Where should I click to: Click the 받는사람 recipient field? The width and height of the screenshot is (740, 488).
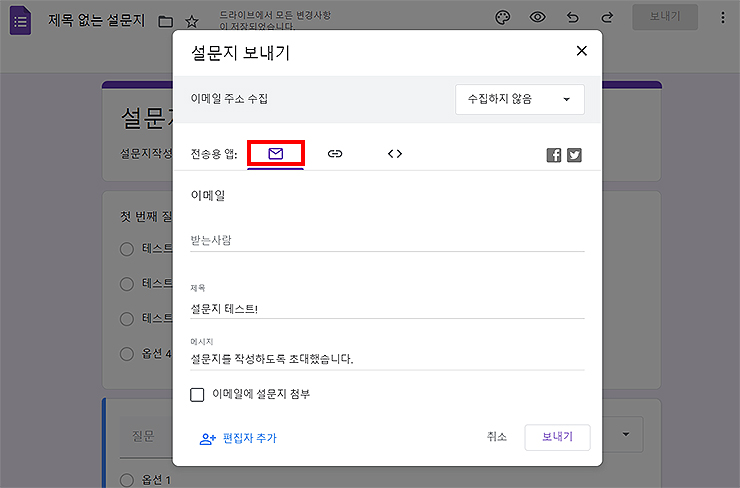point(387,240)
